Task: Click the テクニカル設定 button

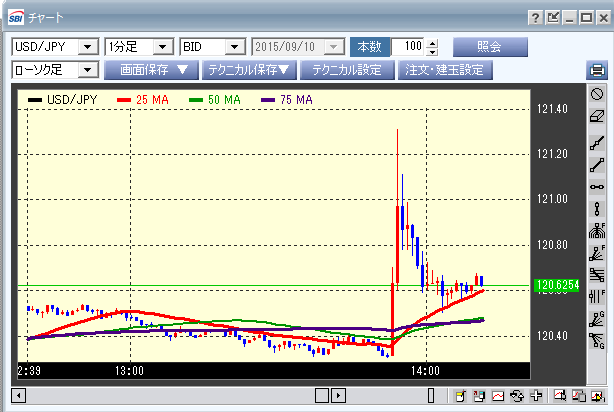Action: pyautogui.click(x=346, y=70)
